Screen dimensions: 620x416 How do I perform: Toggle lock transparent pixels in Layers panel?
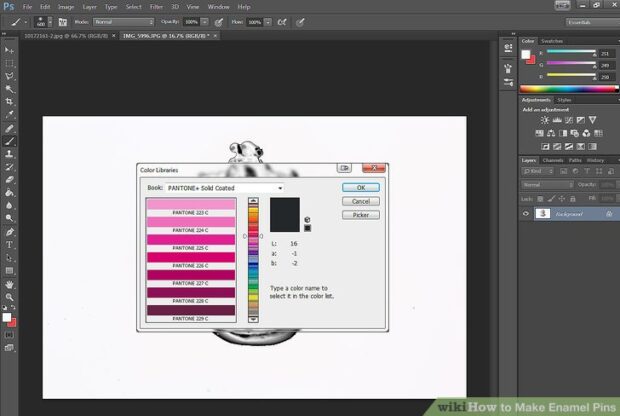click(x=540, y=199)
